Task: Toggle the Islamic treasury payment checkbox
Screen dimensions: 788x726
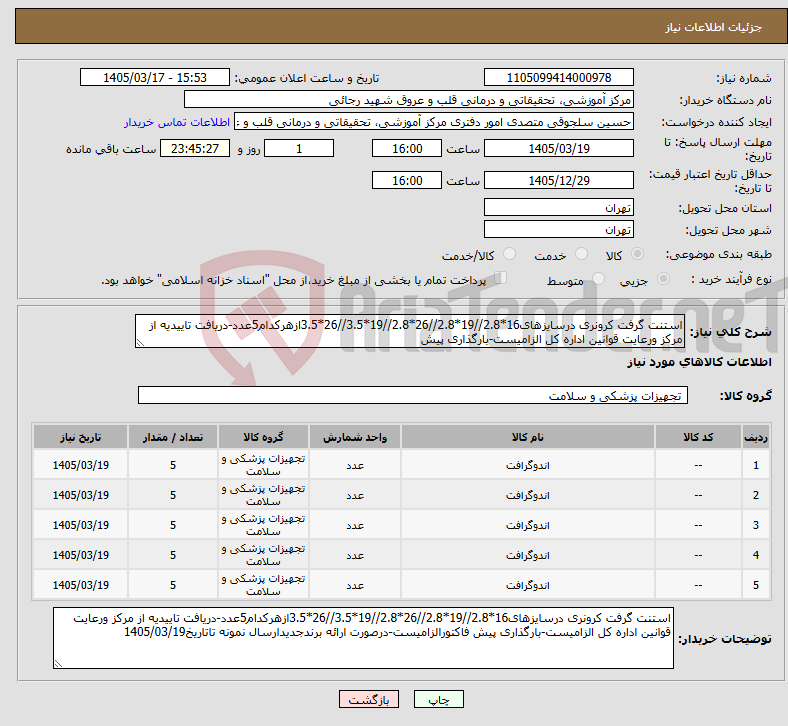Action: click(x=500, y=278)
